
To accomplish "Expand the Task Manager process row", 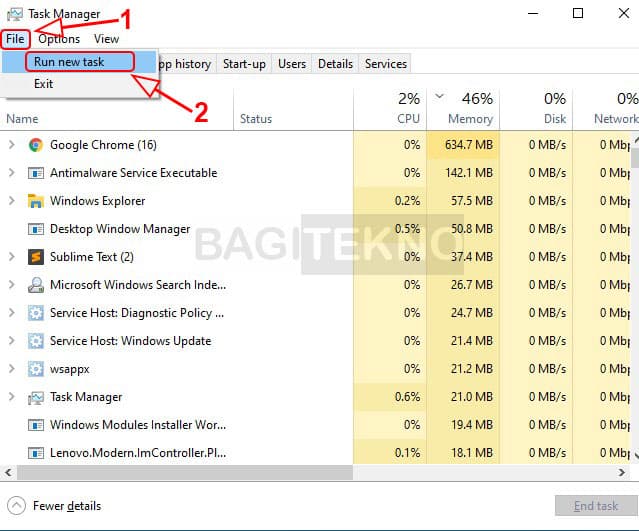I will [x=12, y=397].
